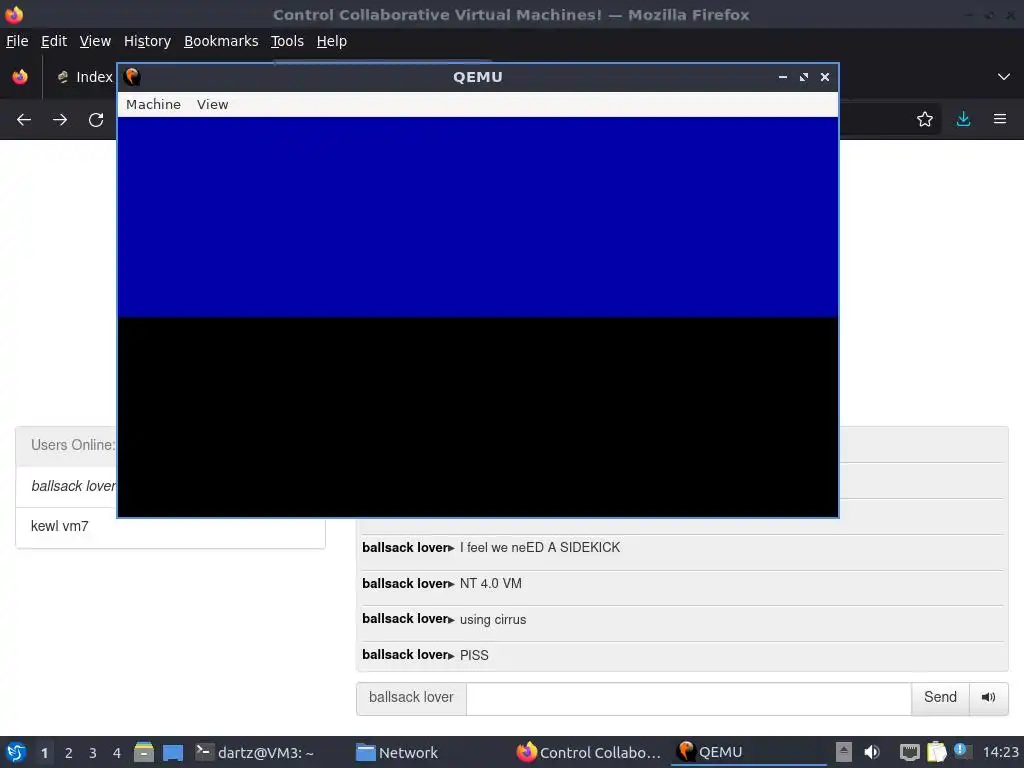Image resolution: width=1024 pixels, height=768 pixels.
Task: Click the chat message input field
Action: (x=689, y=698)
